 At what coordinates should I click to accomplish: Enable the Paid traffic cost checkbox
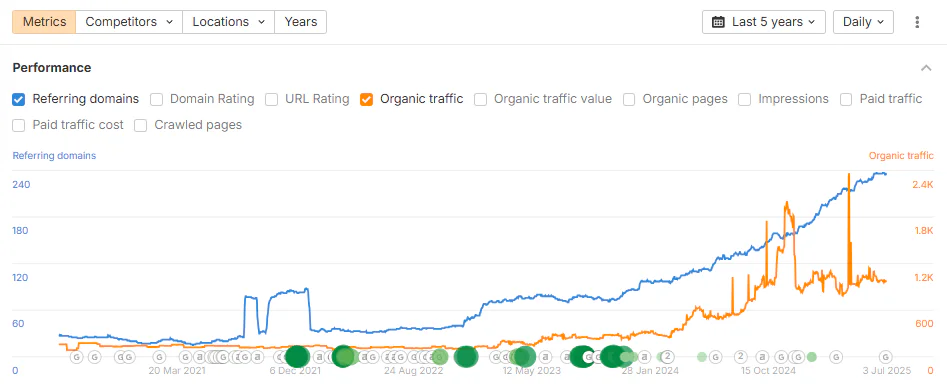coord(19,126)
